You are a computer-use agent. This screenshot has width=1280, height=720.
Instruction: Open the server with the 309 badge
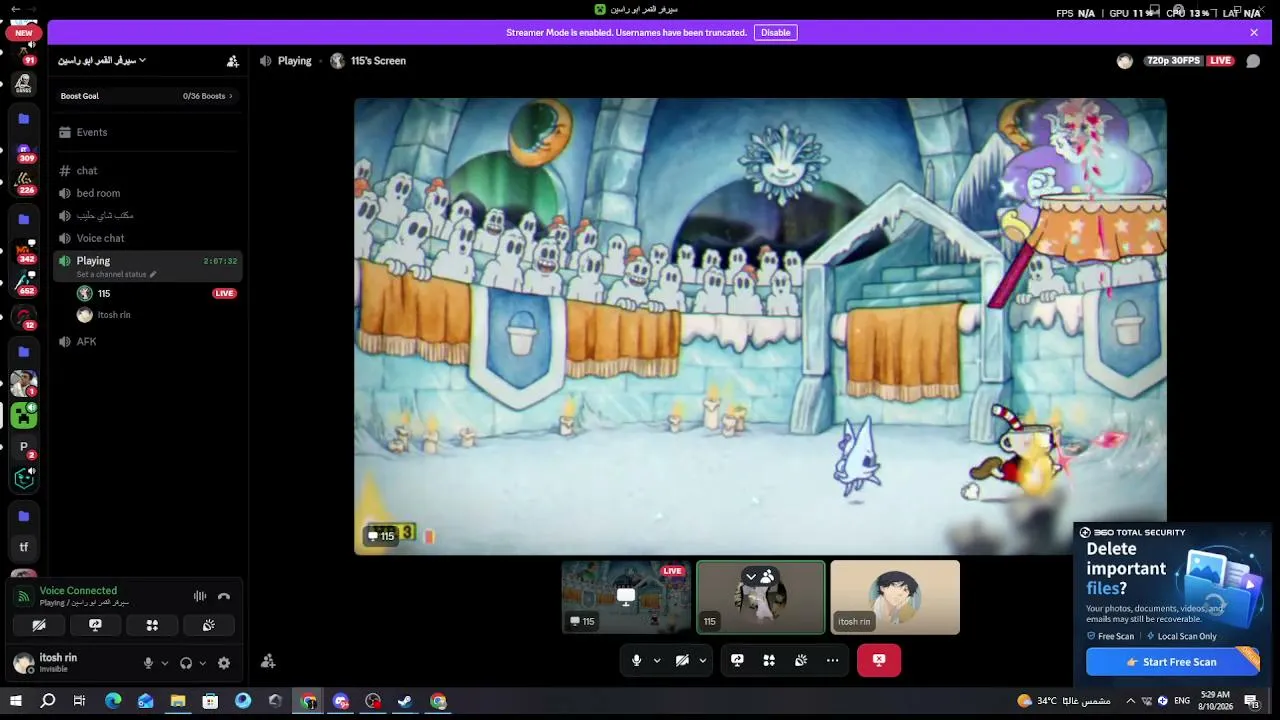click(24, 152)
